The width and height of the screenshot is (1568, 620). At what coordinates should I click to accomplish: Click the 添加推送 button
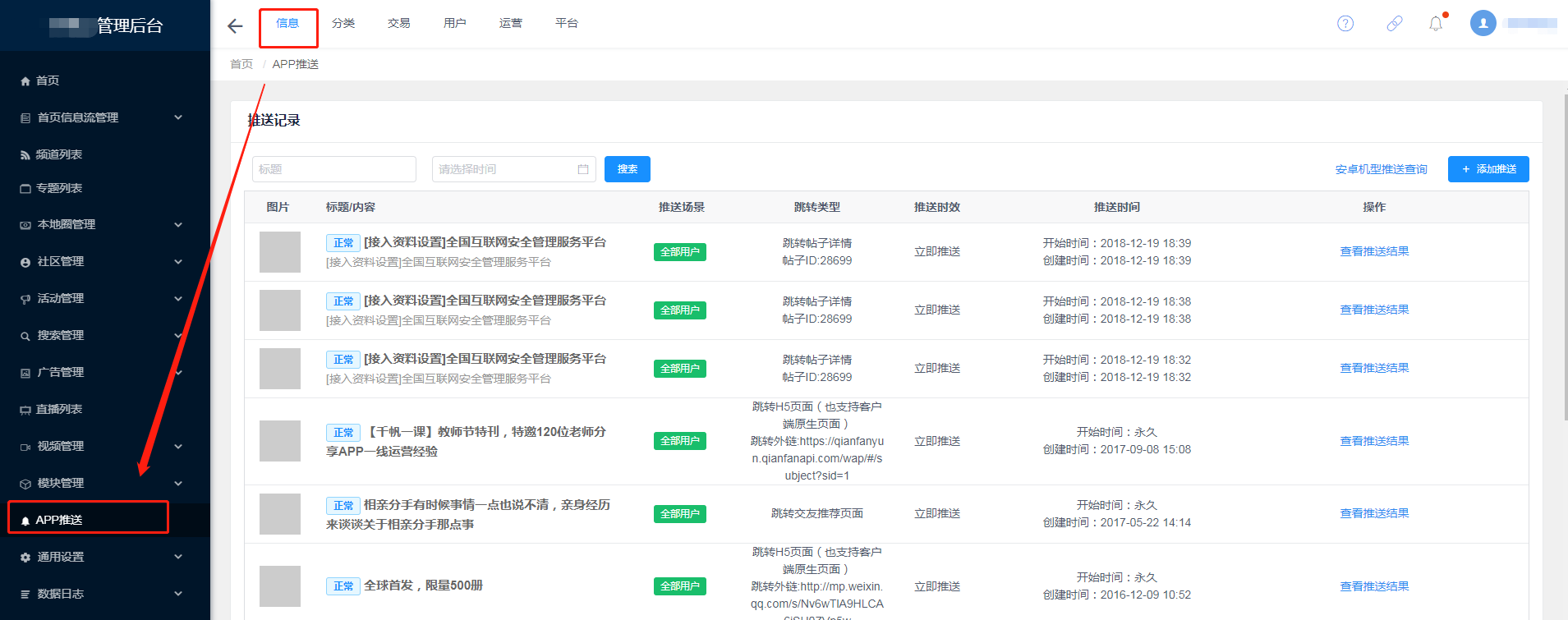tap(1488, 169)
